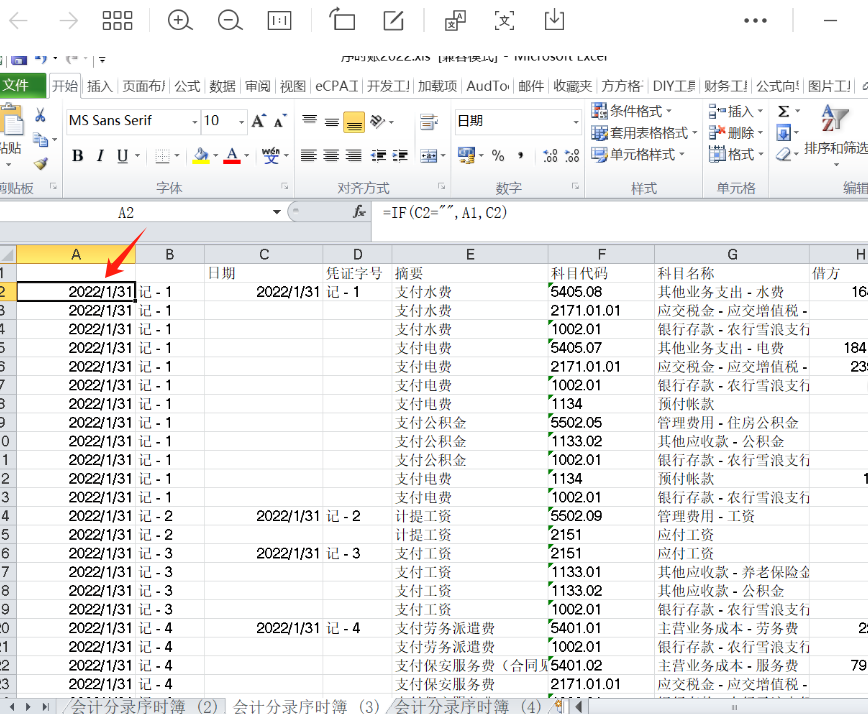
Task: Show image at 1:1 actual size
Action: coord(280,21)
